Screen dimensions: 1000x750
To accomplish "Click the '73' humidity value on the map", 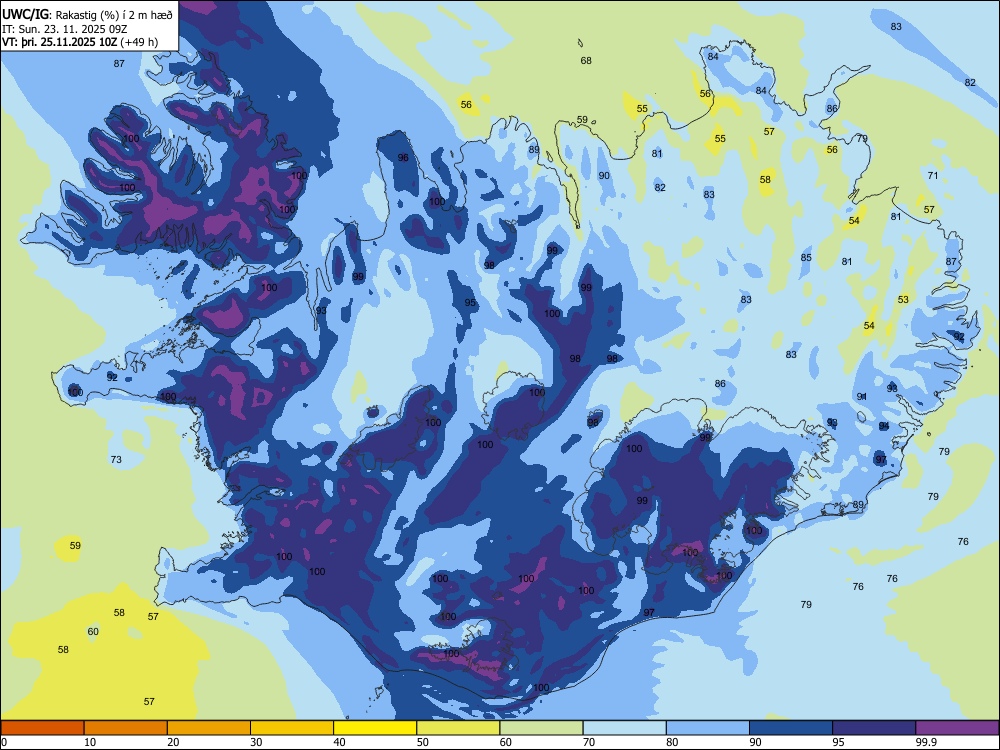I will click(x=116, y=459).
